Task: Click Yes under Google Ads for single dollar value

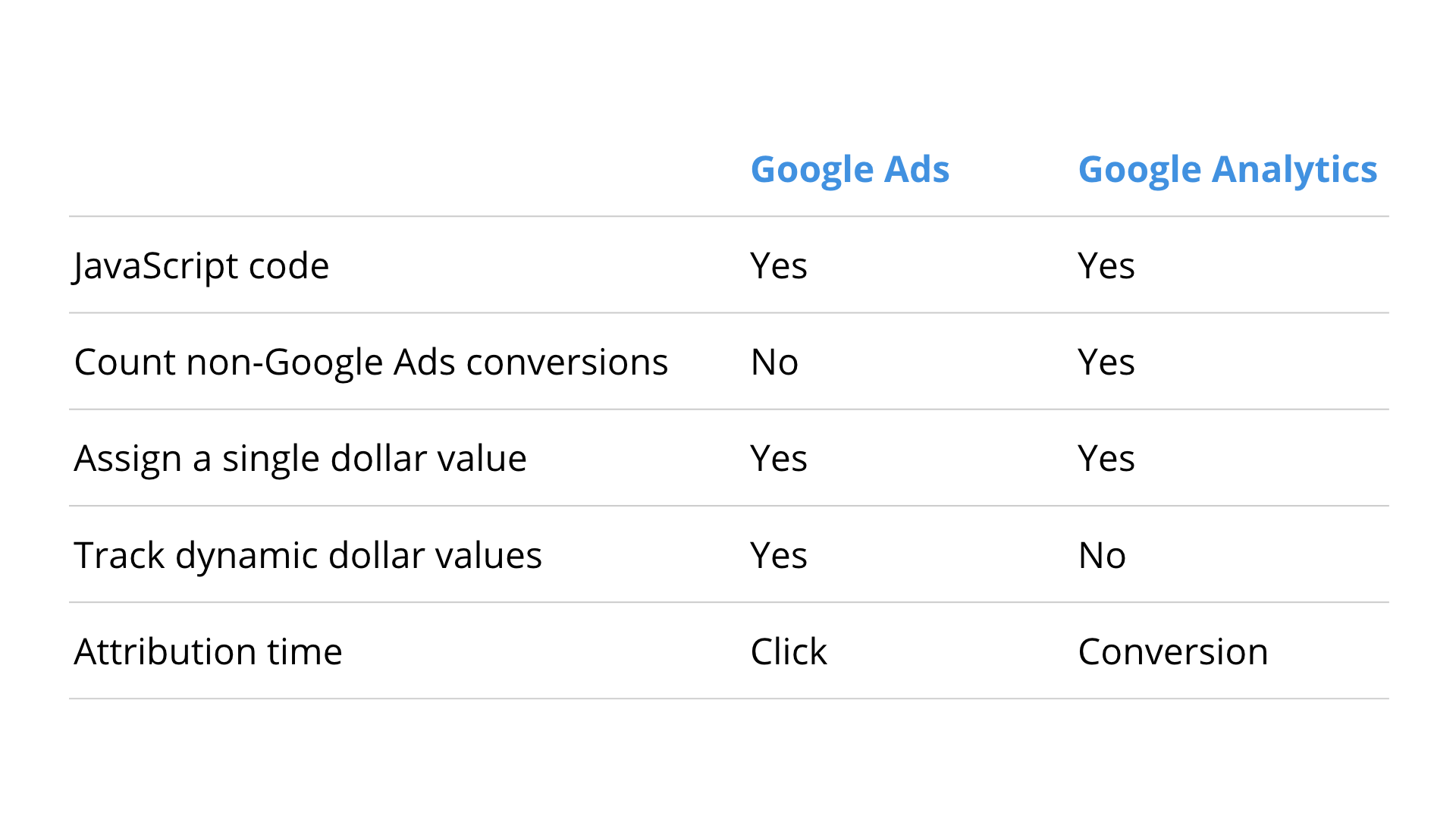Action: pyautogui.click(x=779, y=459)
